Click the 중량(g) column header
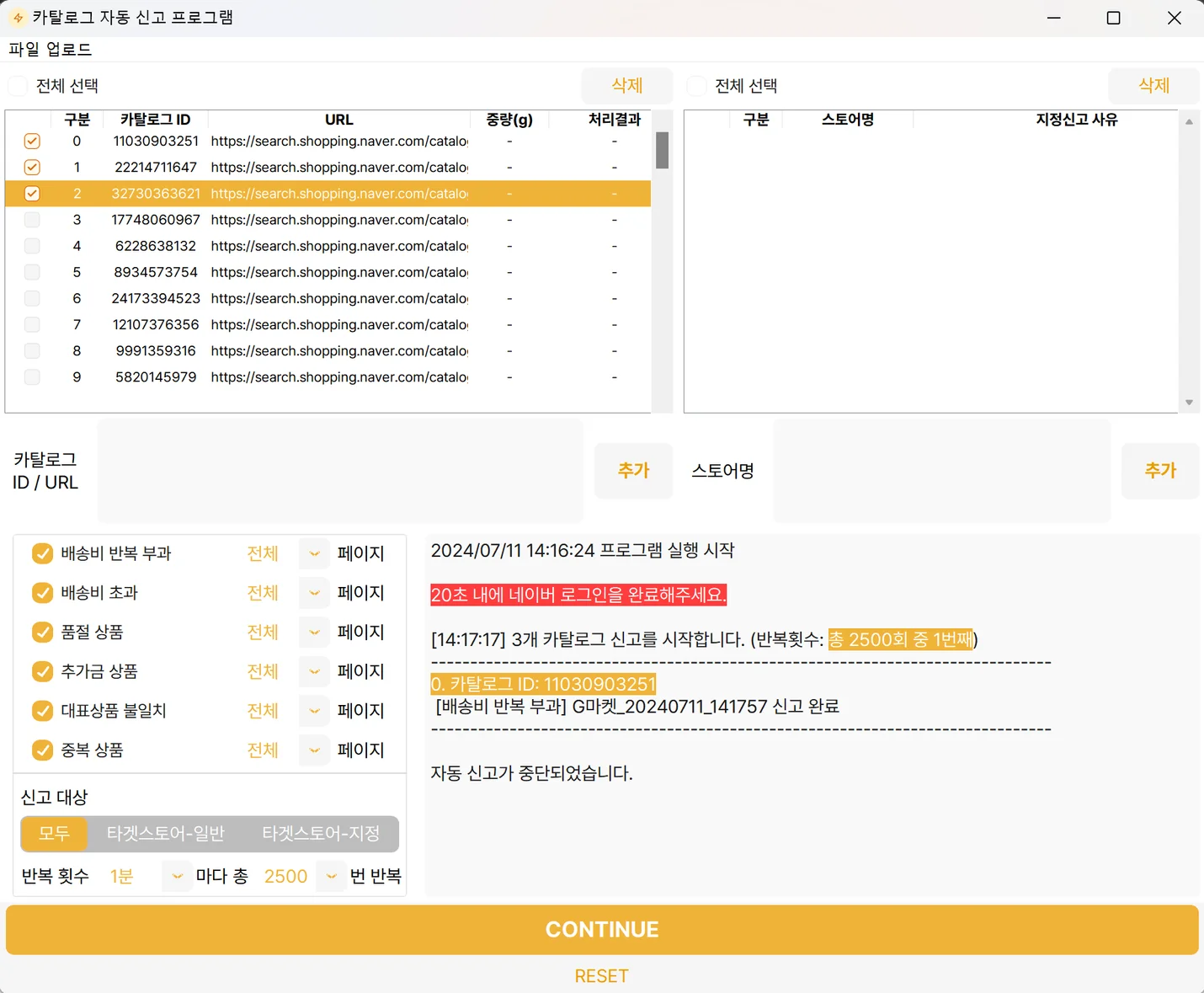 click(x=509, y=120)
